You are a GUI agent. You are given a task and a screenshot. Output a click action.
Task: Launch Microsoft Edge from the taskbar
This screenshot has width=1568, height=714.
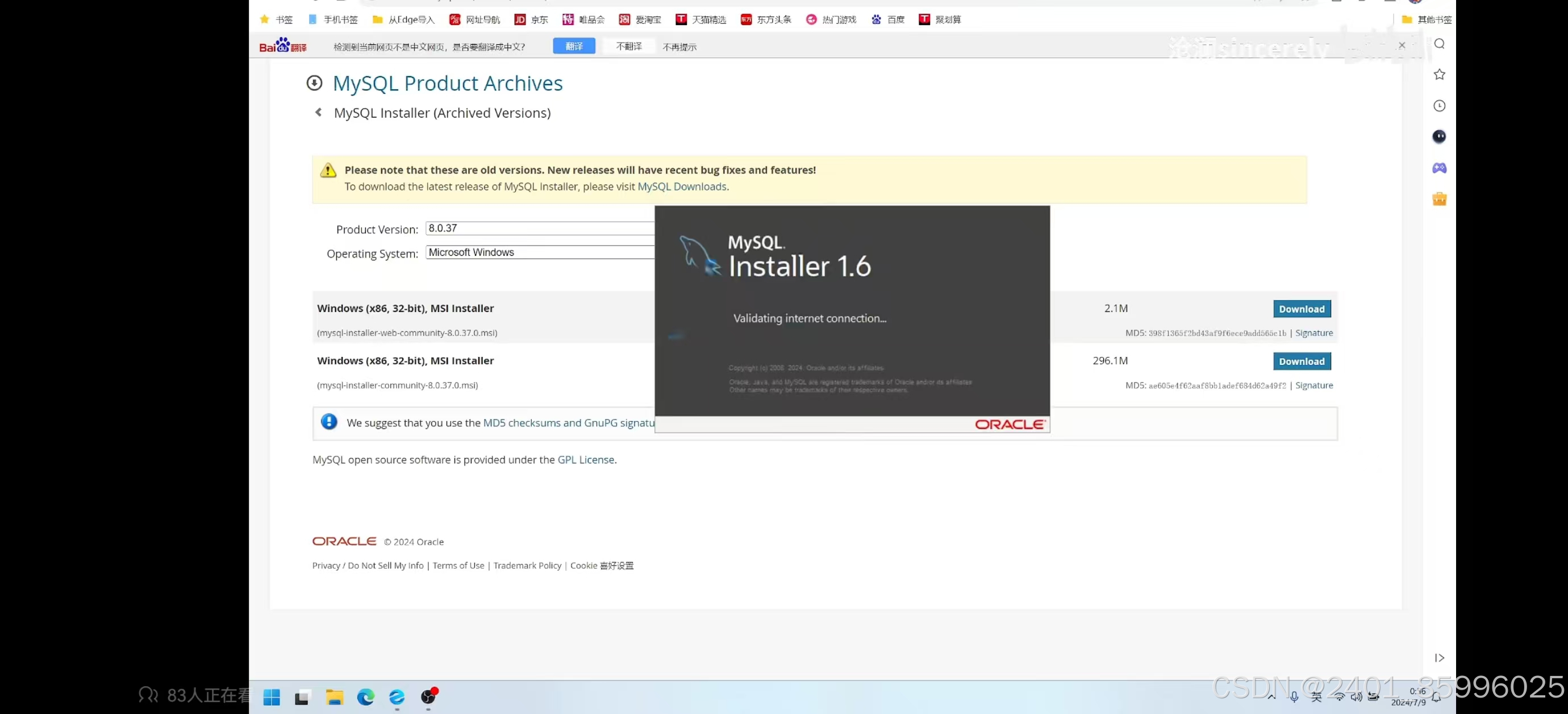(365, 697)
